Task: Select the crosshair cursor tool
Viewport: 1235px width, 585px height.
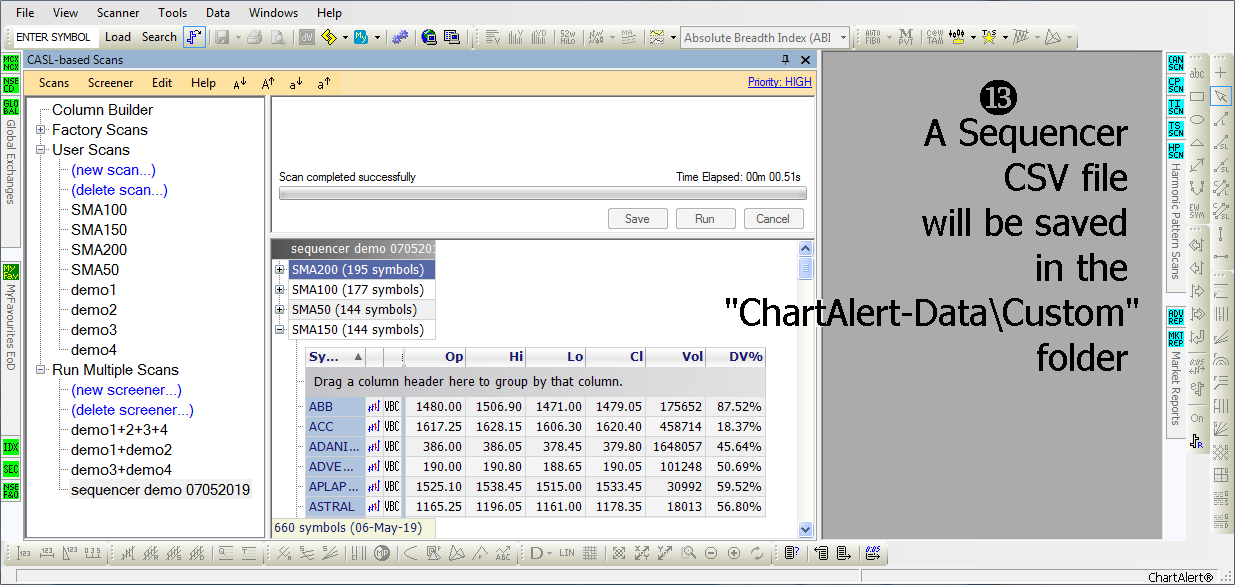Action: coord(1221,73)
